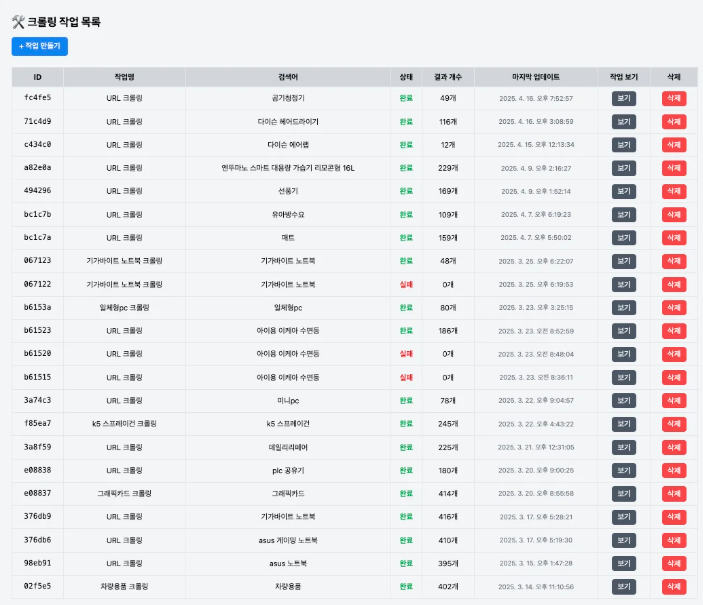Screen dimensions: 703x605
Task: Click the job ID a82e0a cell
Action: [x=38, y=167]
